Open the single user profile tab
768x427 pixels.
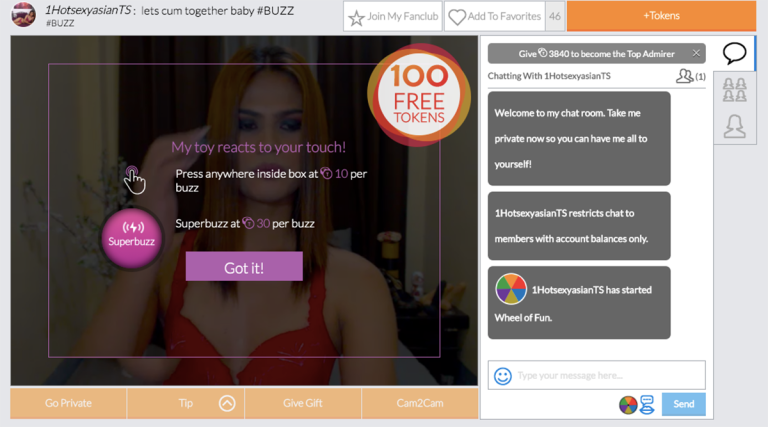[734, 126]
